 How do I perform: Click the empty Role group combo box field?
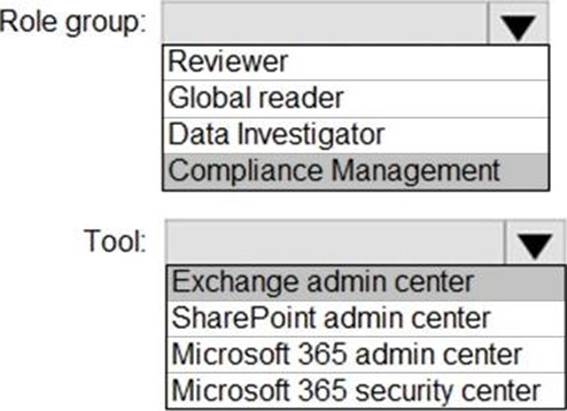[x=325, y=24]
